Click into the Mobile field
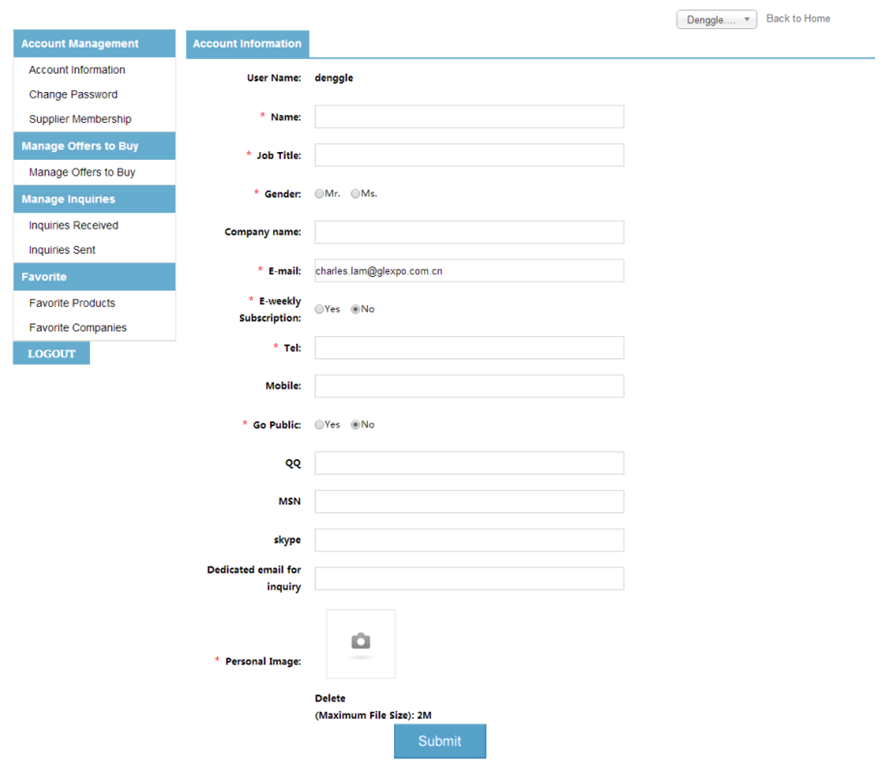 coord(469,386)
